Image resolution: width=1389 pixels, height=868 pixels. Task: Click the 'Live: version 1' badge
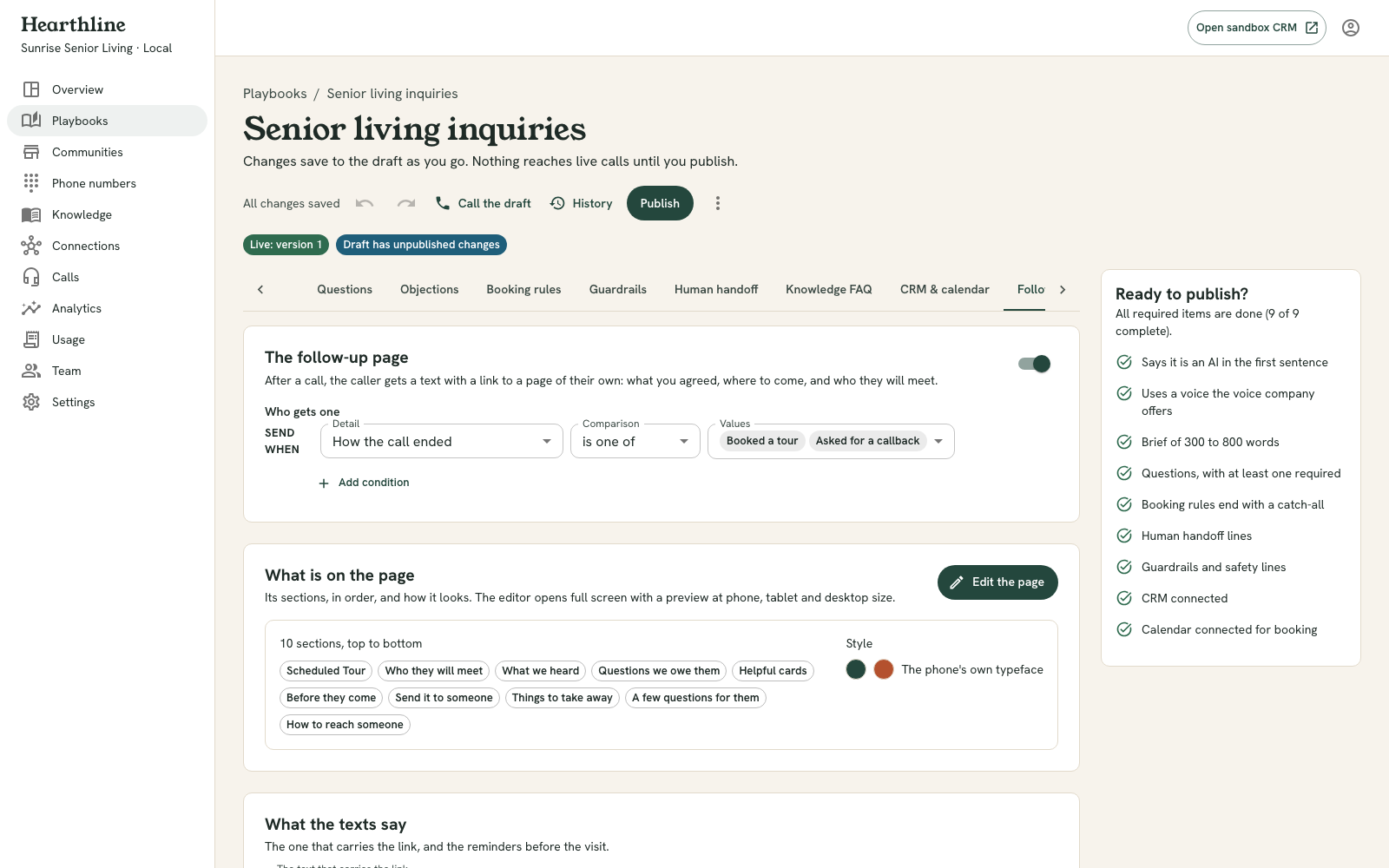[286, 245]
